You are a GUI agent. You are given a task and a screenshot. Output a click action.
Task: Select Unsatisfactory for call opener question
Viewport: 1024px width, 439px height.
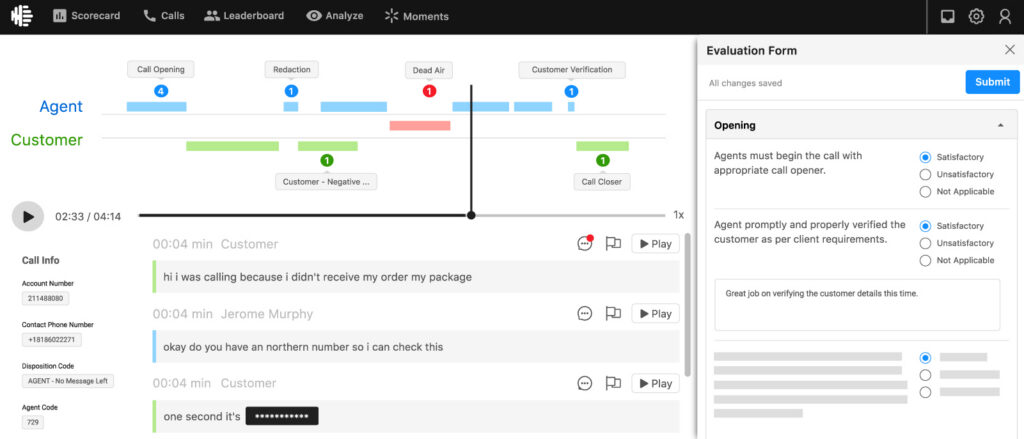[925, 174]
